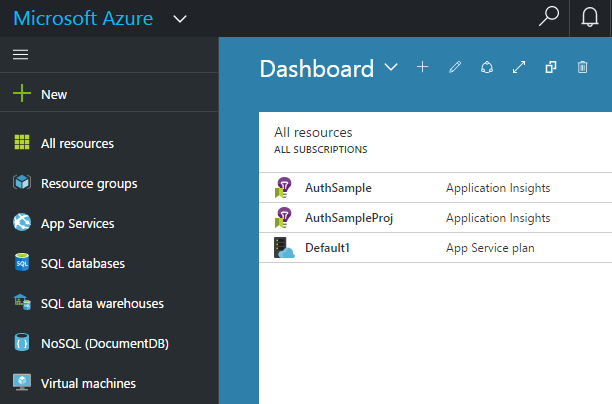Viewport: 612px width, 404px height.
Task: Open the Default1 App Service plan
Action: [x=328, y=247]
